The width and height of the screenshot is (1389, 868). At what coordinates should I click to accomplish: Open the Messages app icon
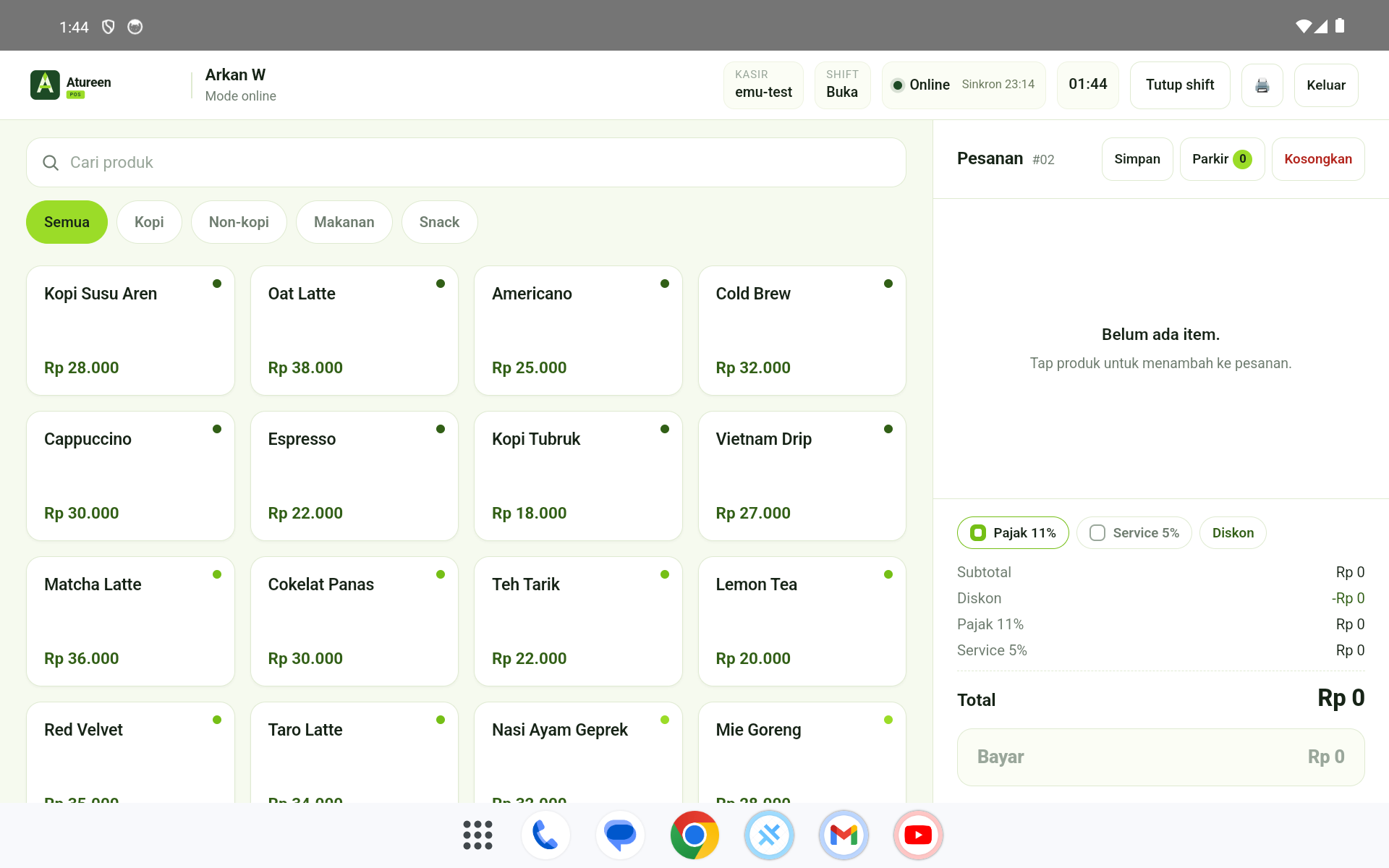pyautogui.click(x=620, y=835)
